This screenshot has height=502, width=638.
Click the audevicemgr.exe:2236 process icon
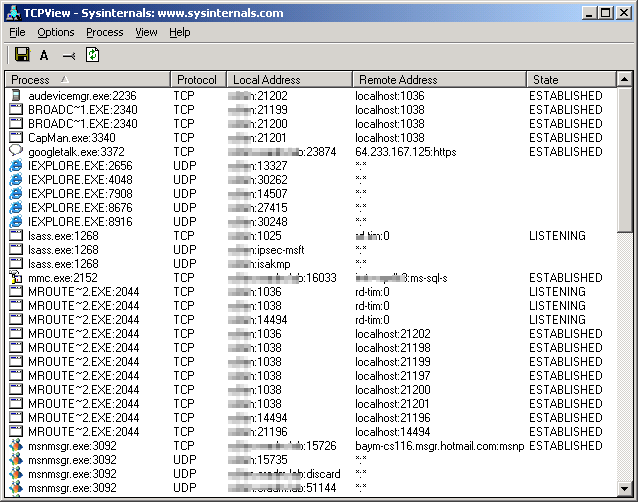coord(16,95)
